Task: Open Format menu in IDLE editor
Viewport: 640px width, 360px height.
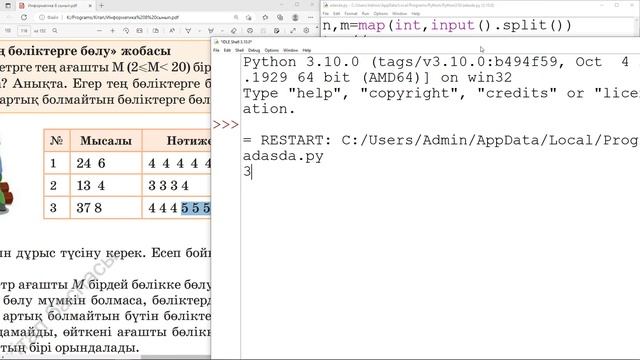Action: (x=351, y=13)
